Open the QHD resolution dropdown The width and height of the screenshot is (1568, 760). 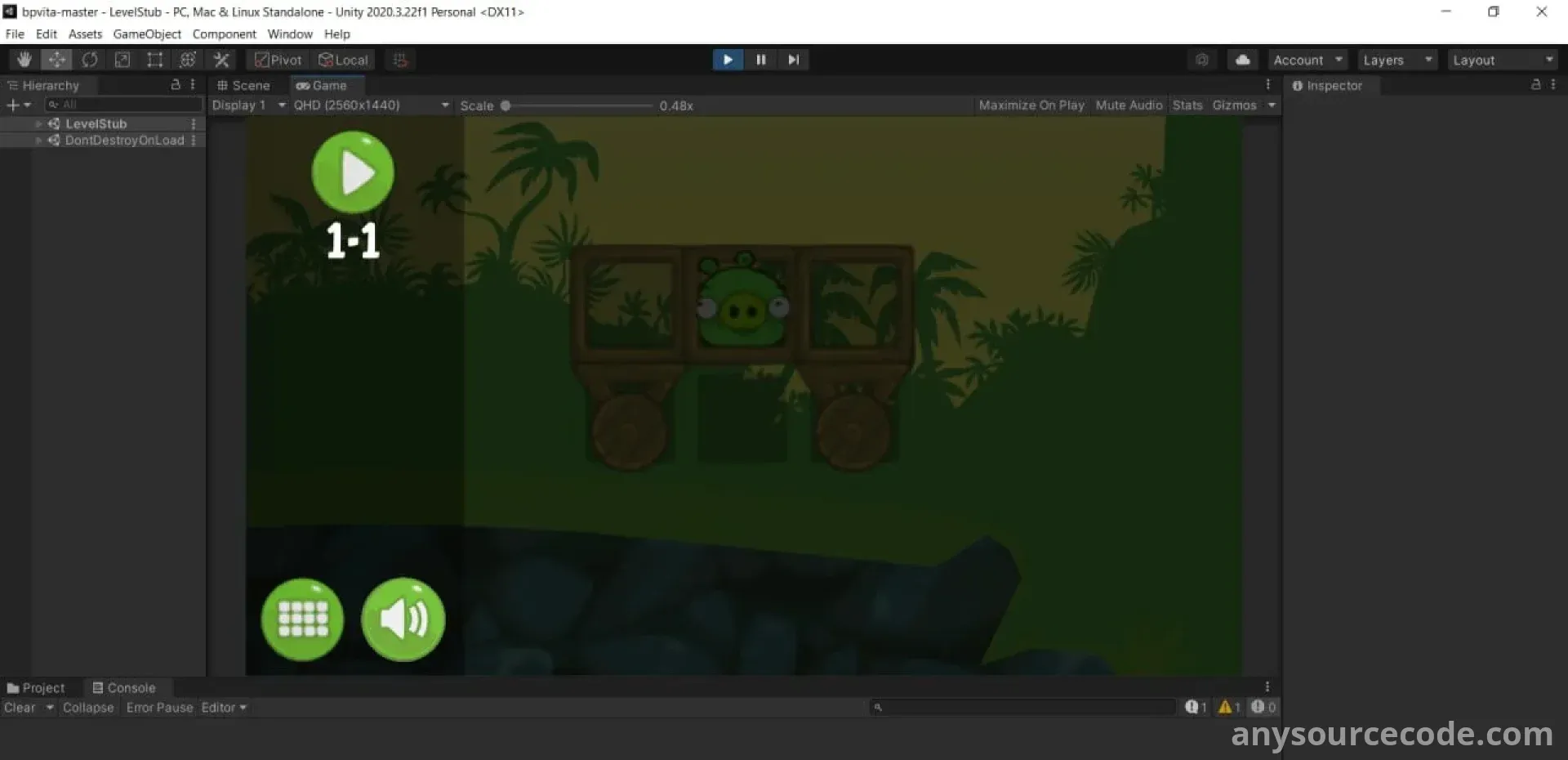click(x=371, y=105)
